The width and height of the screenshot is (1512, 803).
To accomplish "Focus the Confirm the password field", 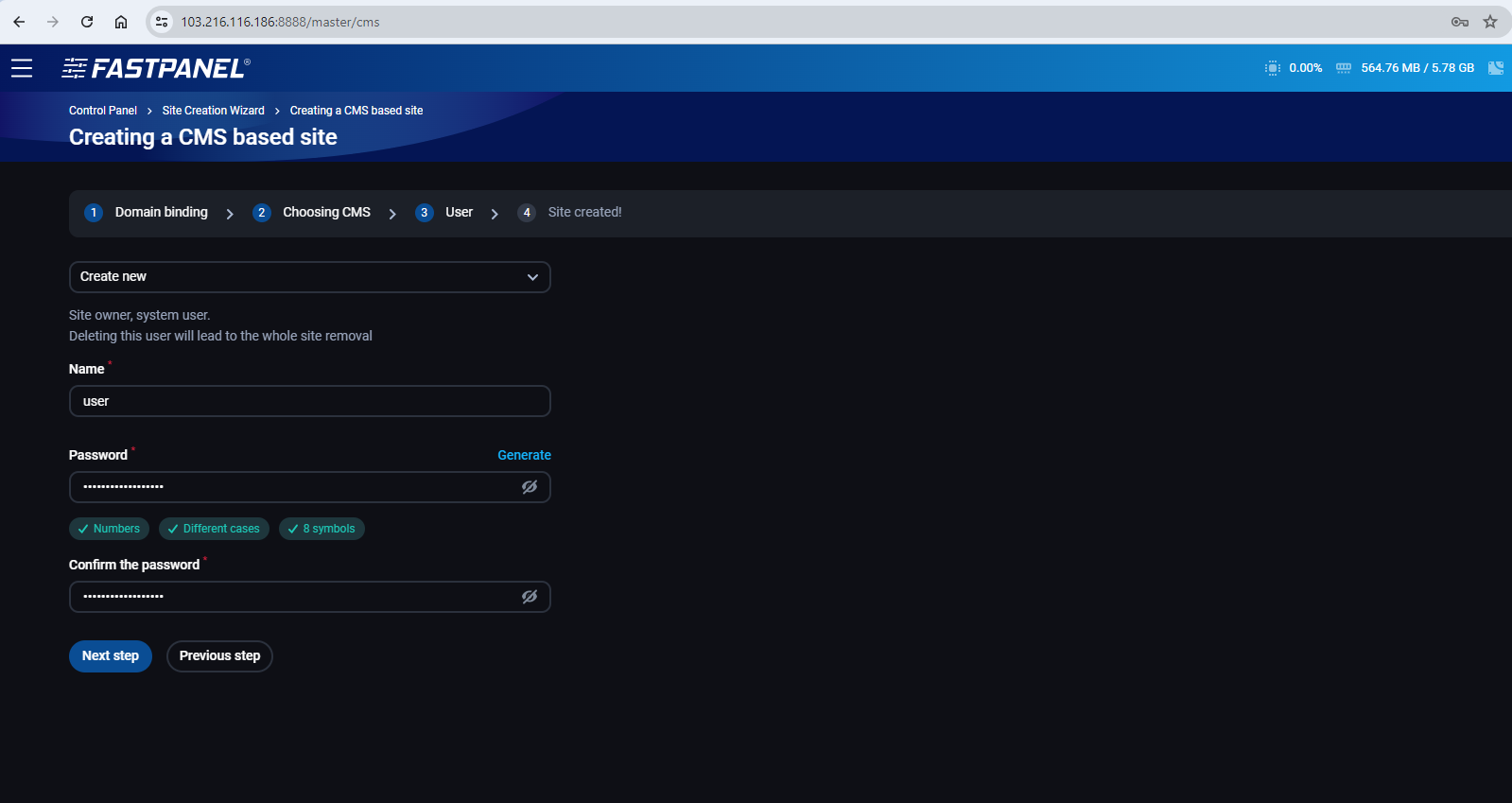I will (x=310, y=597).
